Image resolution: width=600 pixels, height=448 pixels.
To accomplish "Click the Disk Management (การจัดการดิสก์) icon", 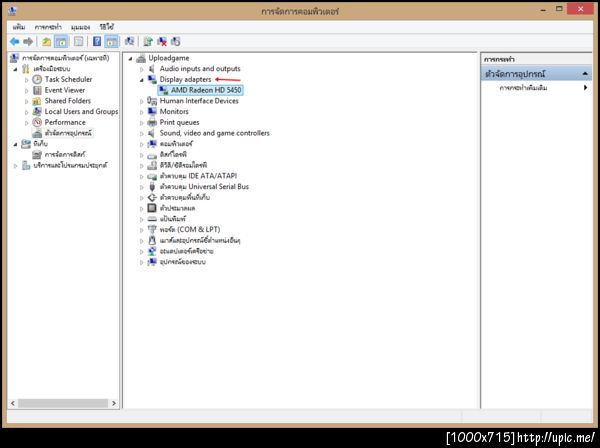I will point(37,154).
